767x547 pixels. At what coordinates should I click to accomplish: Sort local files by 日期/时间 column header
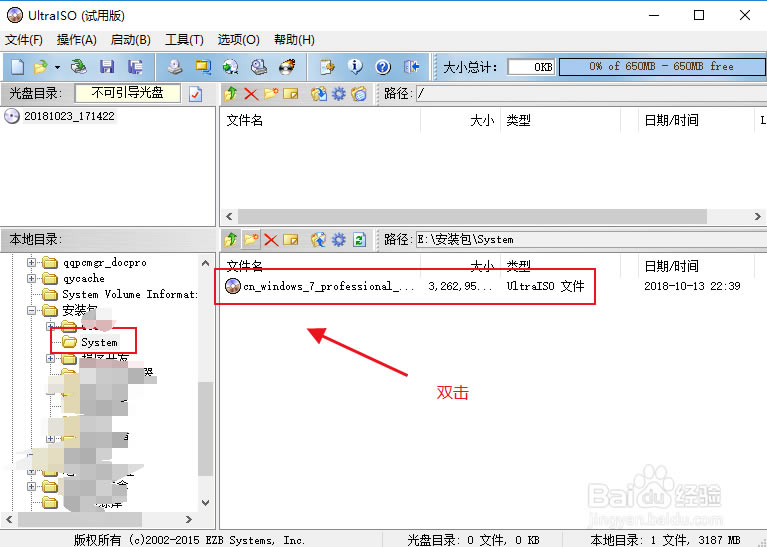pos(695,266)
